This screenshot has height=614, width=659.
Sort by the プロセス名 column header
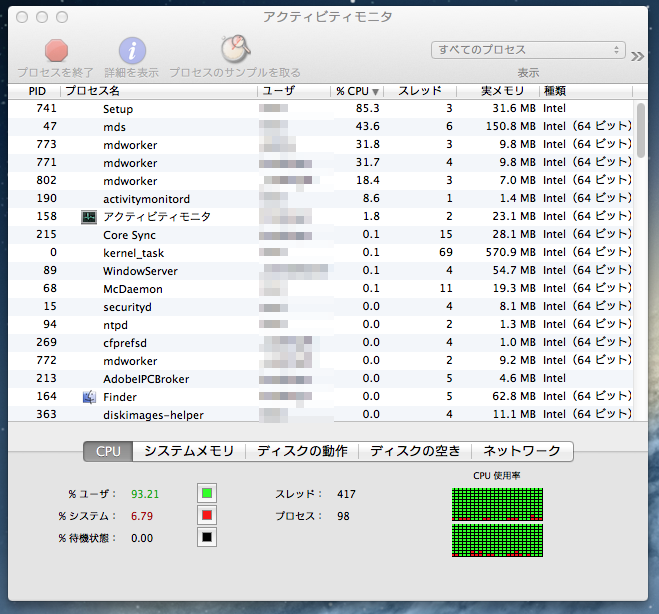(x=159, y=91)
